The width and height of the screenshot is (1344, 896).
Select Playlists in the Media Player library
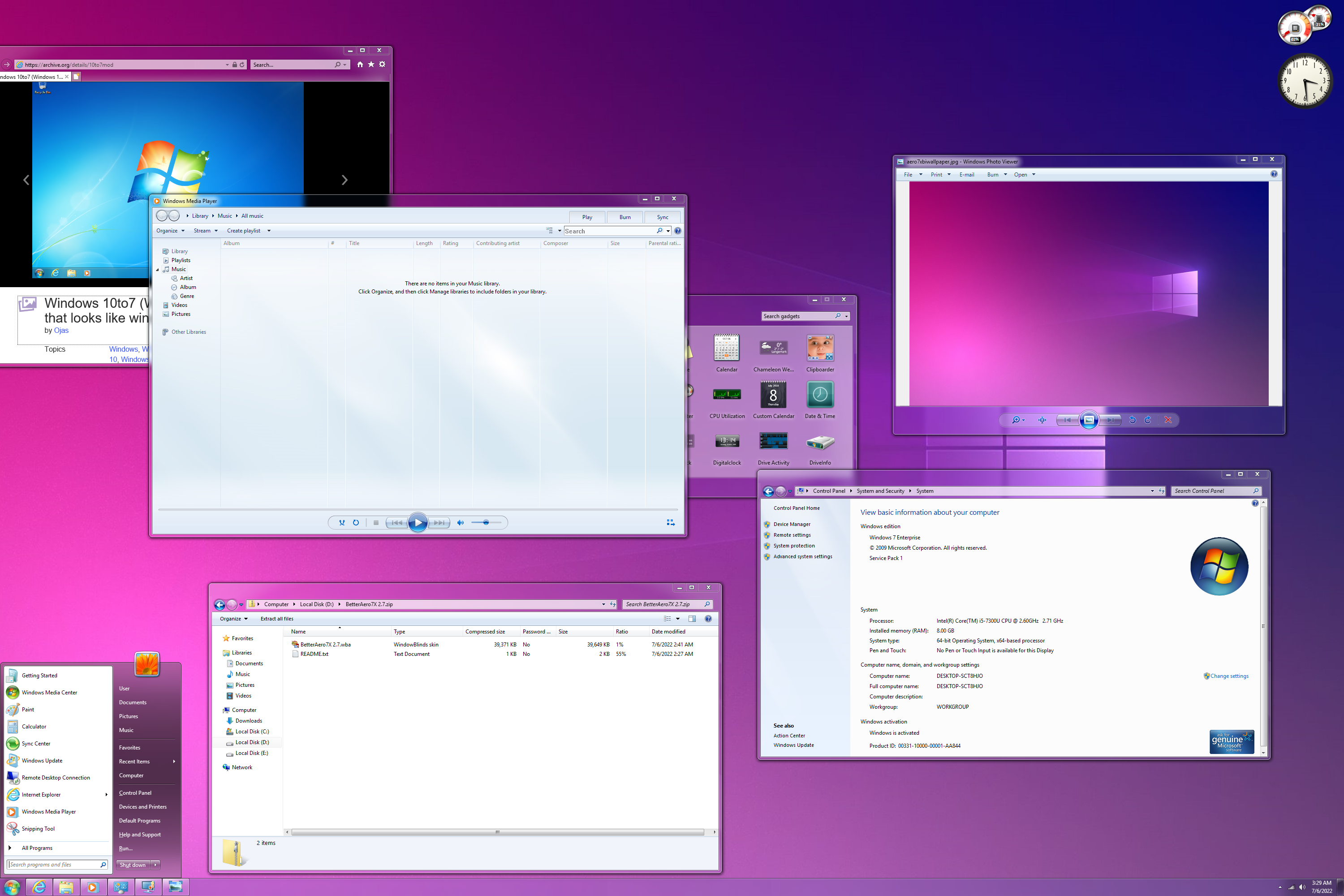click(181, 260)
